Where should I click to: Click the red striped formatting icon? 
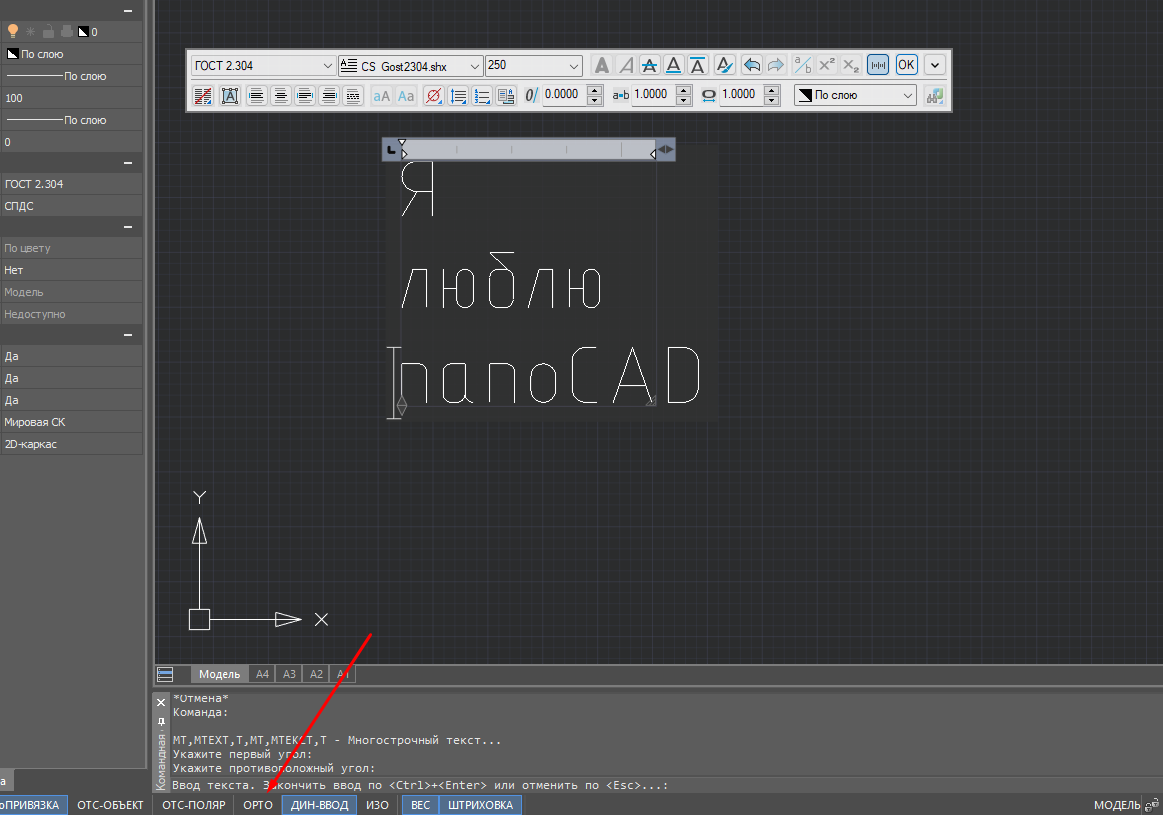pos(202,96)
